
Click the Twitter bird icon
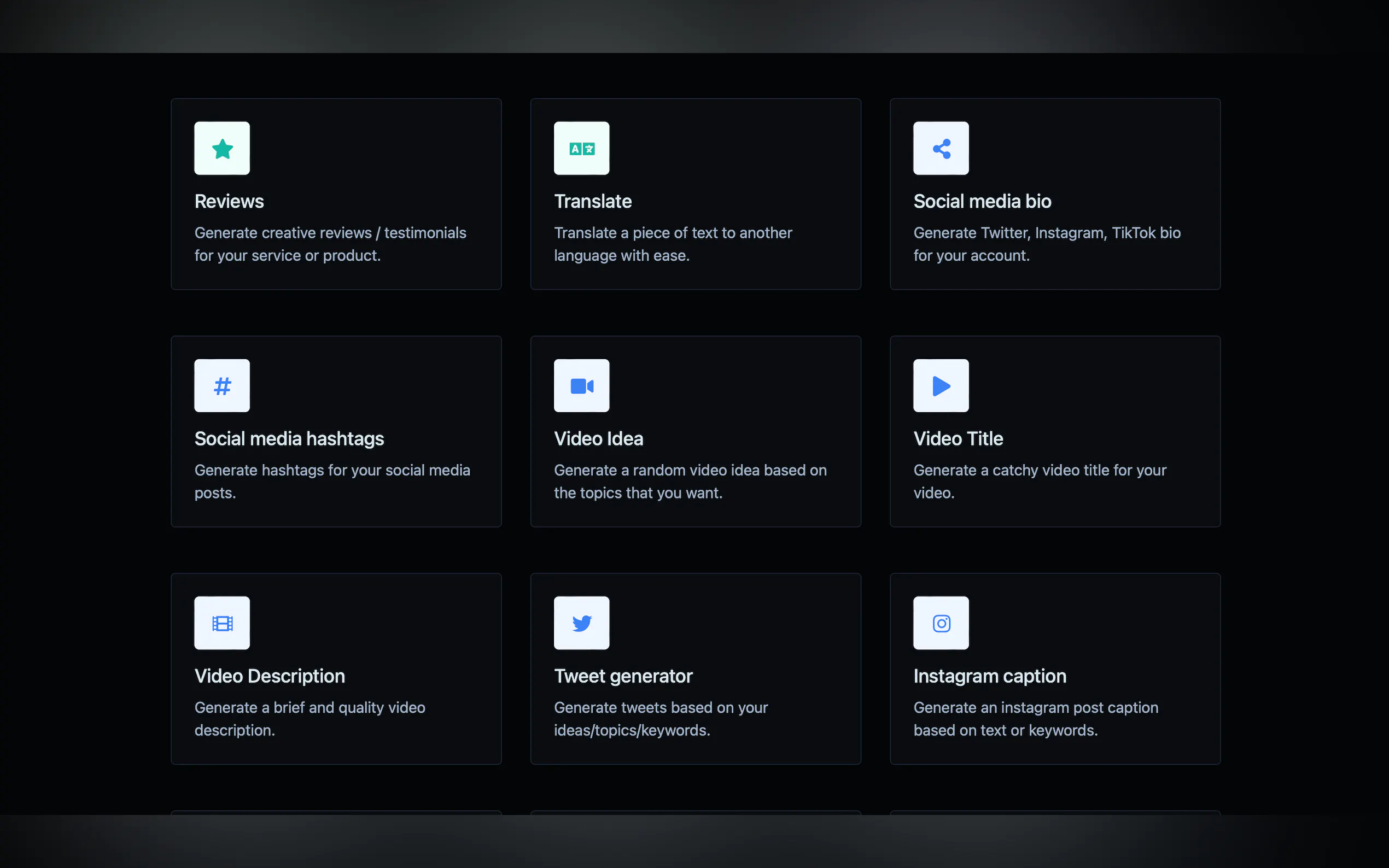581,623
